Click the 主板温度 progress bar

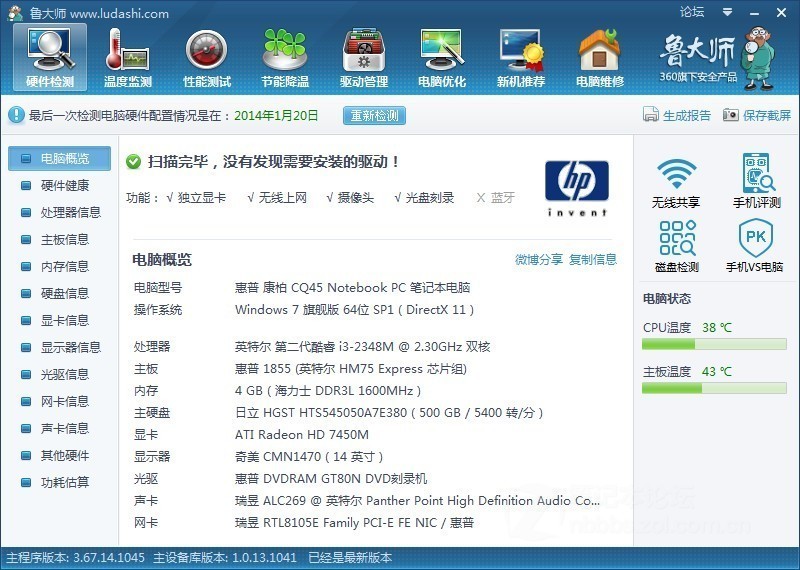point(714,388)
